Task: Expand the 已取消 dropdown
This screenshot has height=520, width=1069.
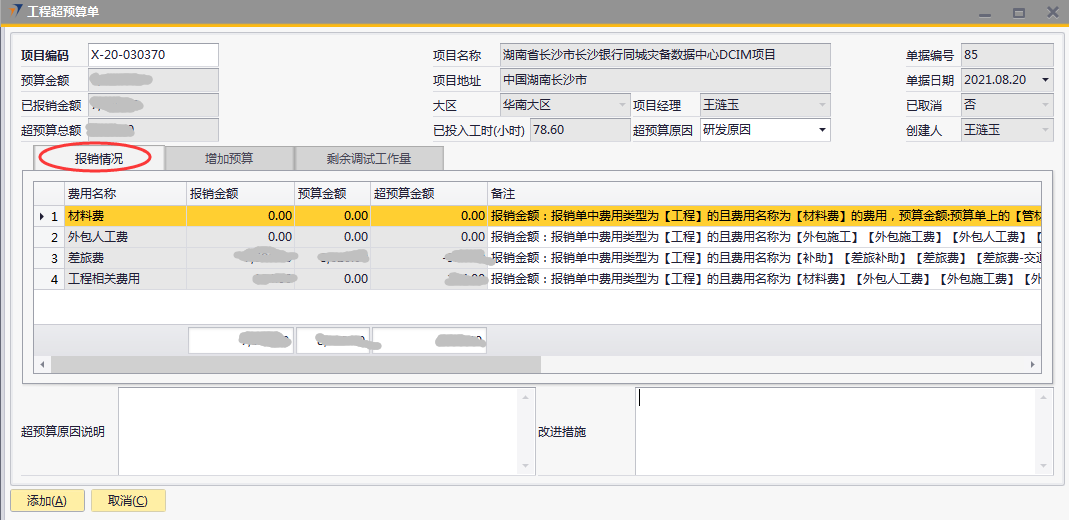Action: click(x=1045, y=105)
